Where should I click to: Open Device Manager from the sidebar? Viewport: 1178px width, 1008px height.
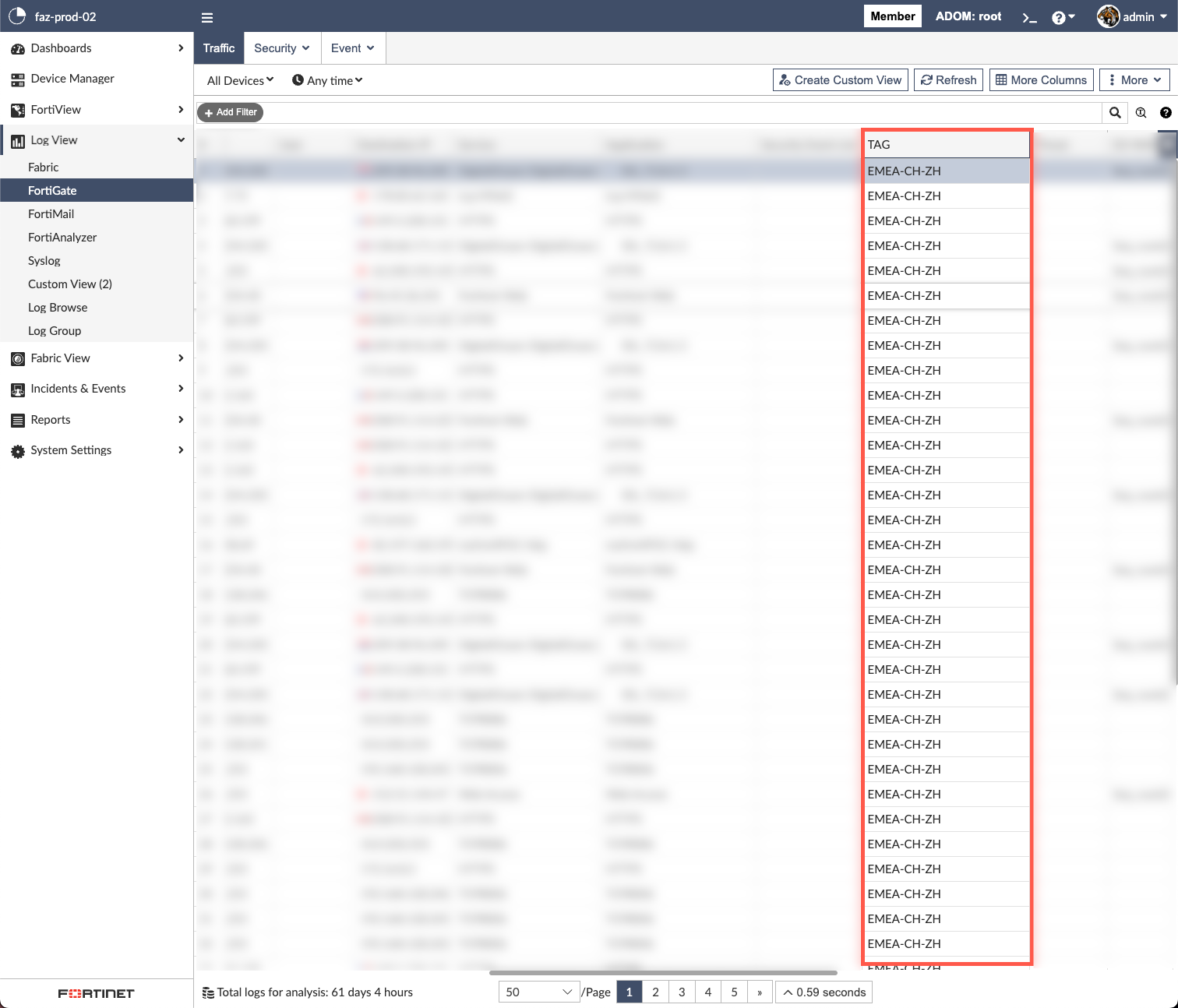point(72,79)
